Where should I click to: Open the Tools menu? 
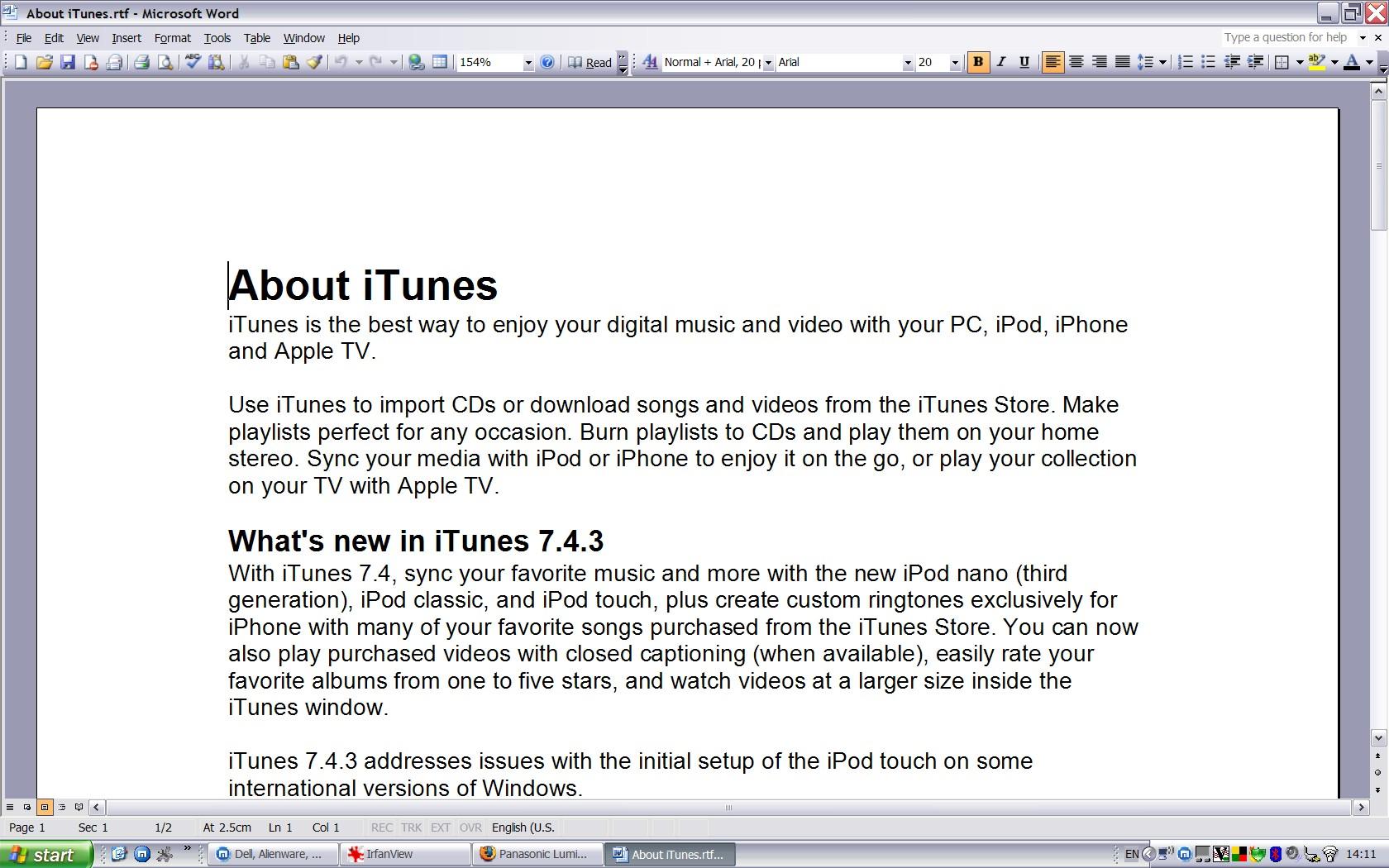pyautogui.click(x=217, y=38)
